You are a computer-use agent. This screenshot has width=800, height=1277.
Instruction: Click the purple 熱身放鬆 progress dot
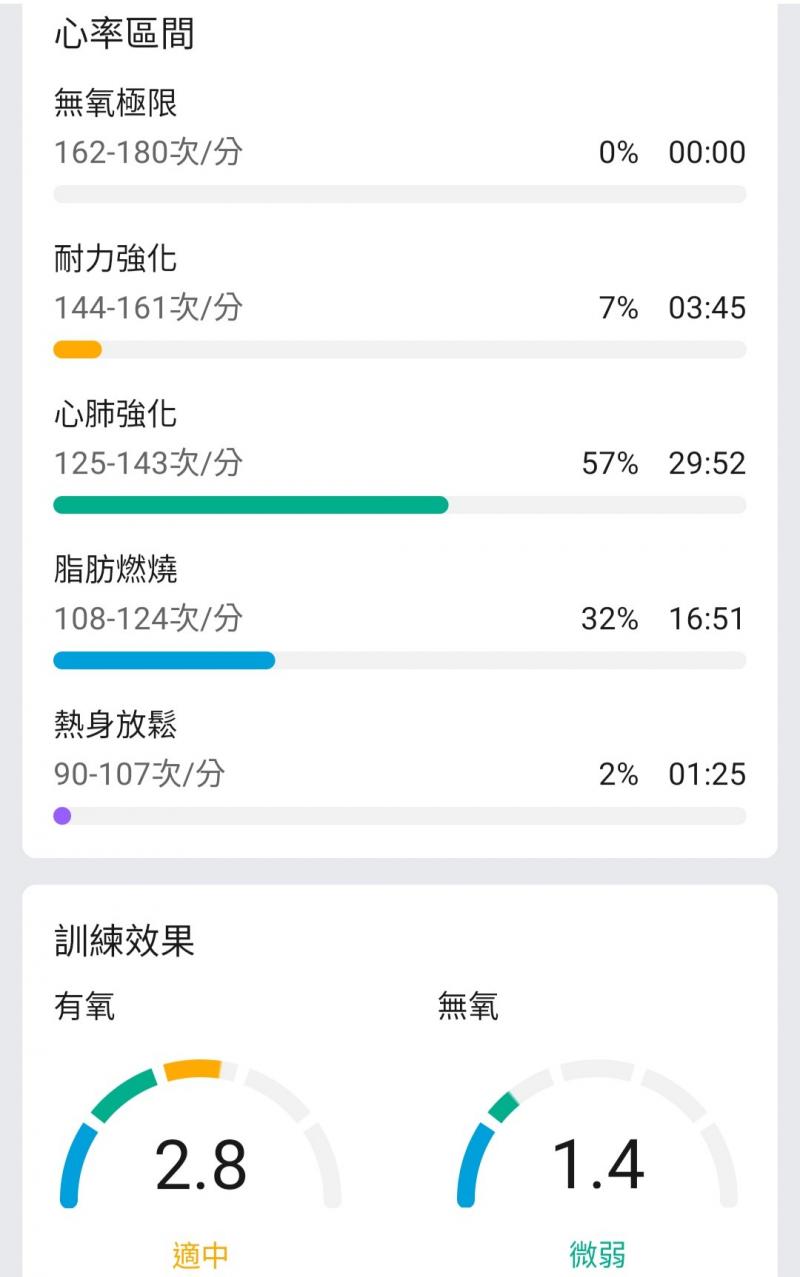point(62,816)
